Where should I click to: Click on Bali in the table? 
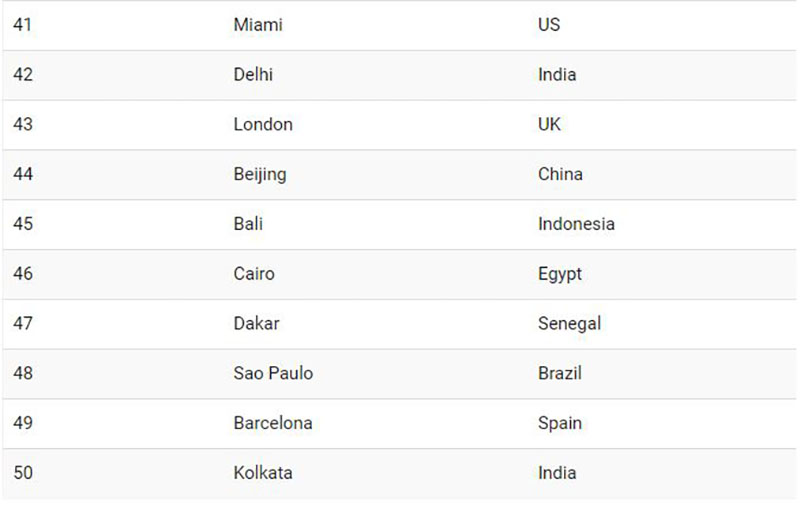point(248,224)
